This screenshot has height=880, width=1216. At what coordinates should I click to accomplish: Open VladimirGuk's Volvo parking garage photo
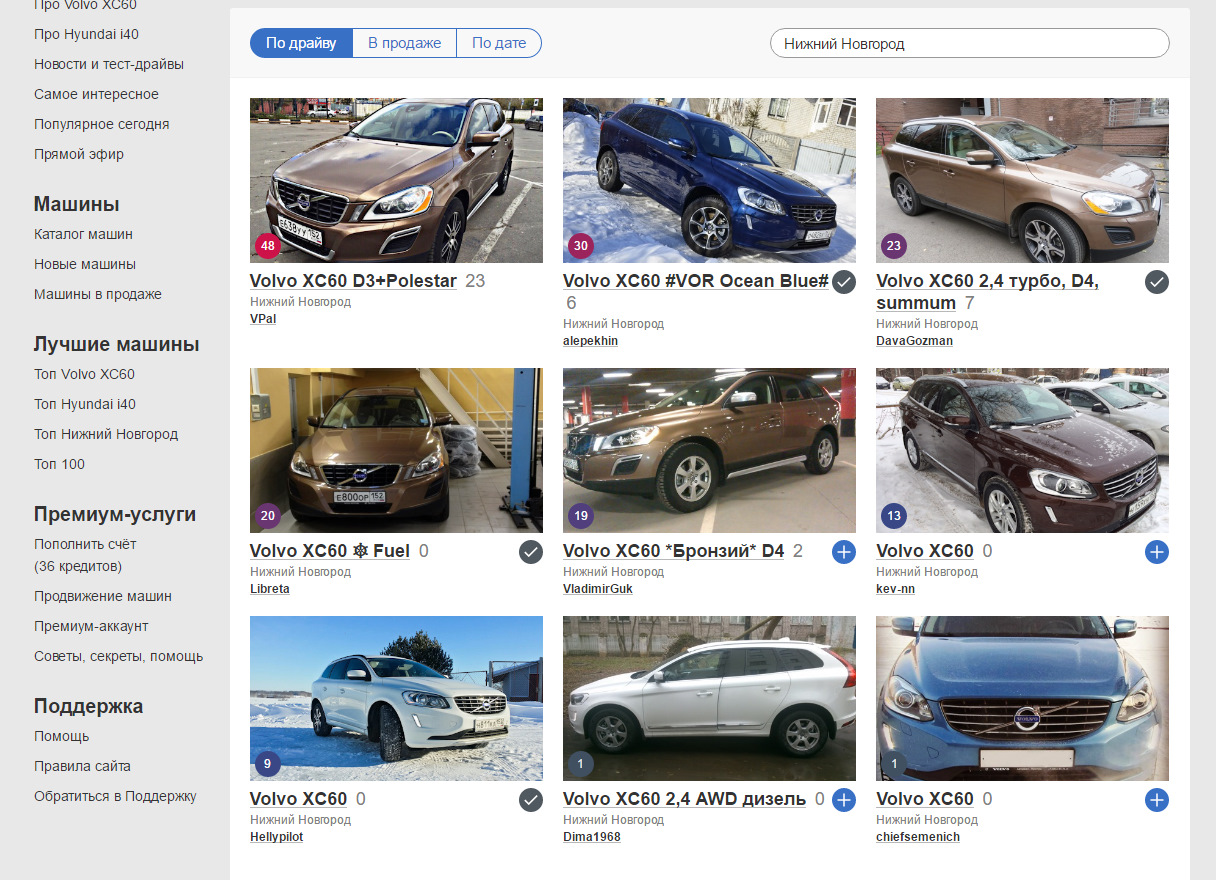(709, 450)
